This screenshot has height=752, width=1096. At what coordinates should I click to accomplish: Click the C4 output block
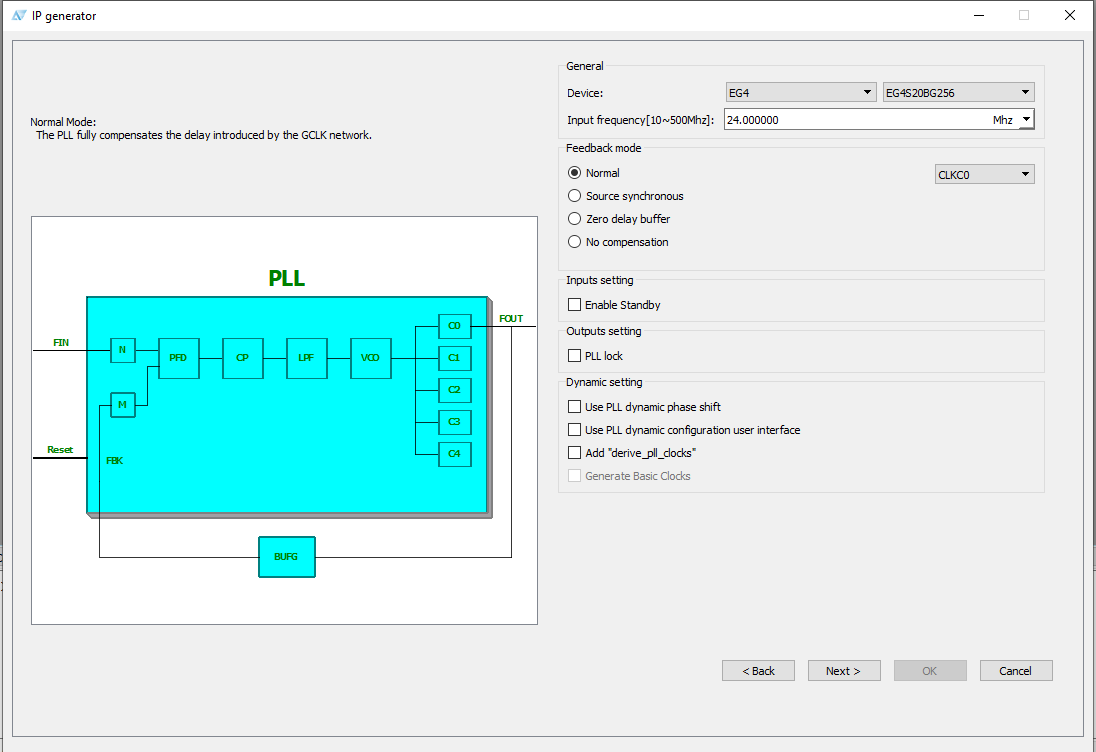pos(454,454)
